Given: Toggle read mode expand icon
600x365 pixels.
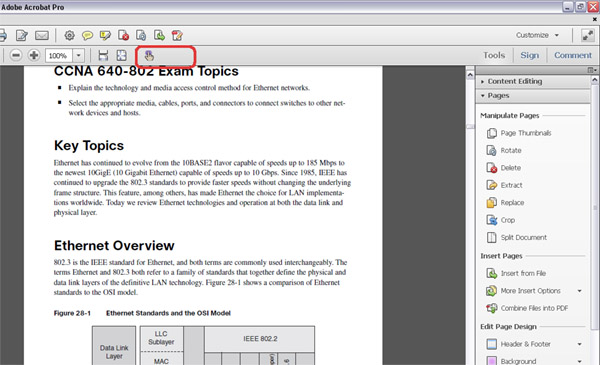Looking at the screenshot, I should (587, 35).
